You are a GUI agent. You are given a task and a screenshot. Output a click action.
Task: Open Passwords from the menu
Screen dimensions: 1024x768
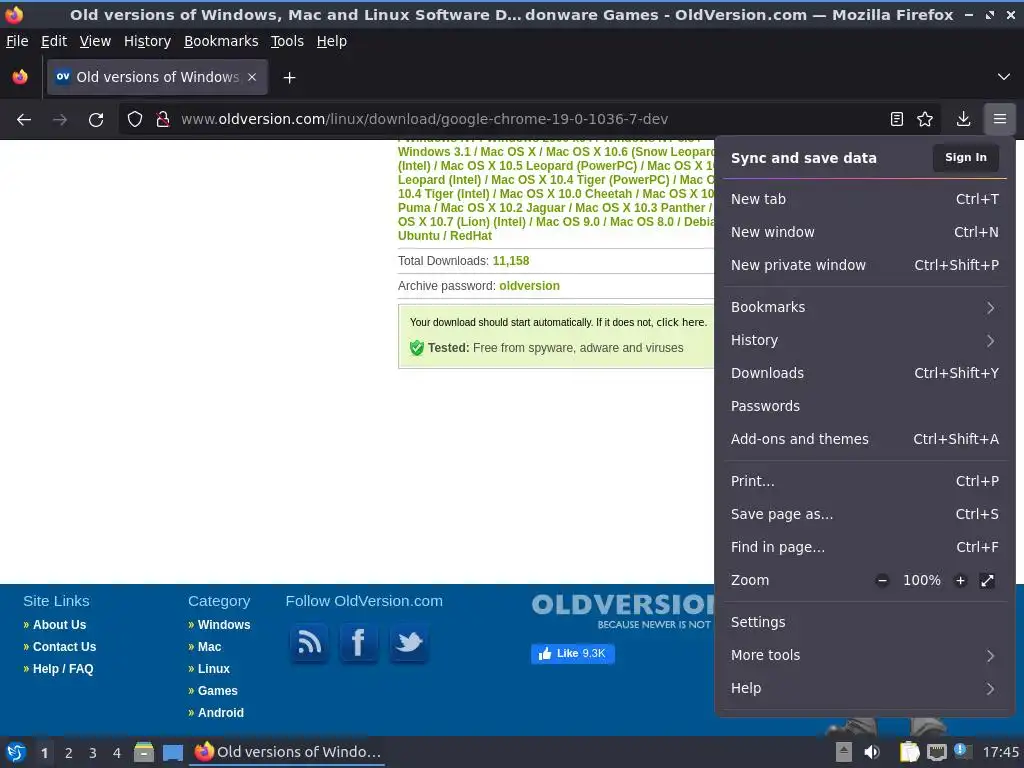[865, 406]
